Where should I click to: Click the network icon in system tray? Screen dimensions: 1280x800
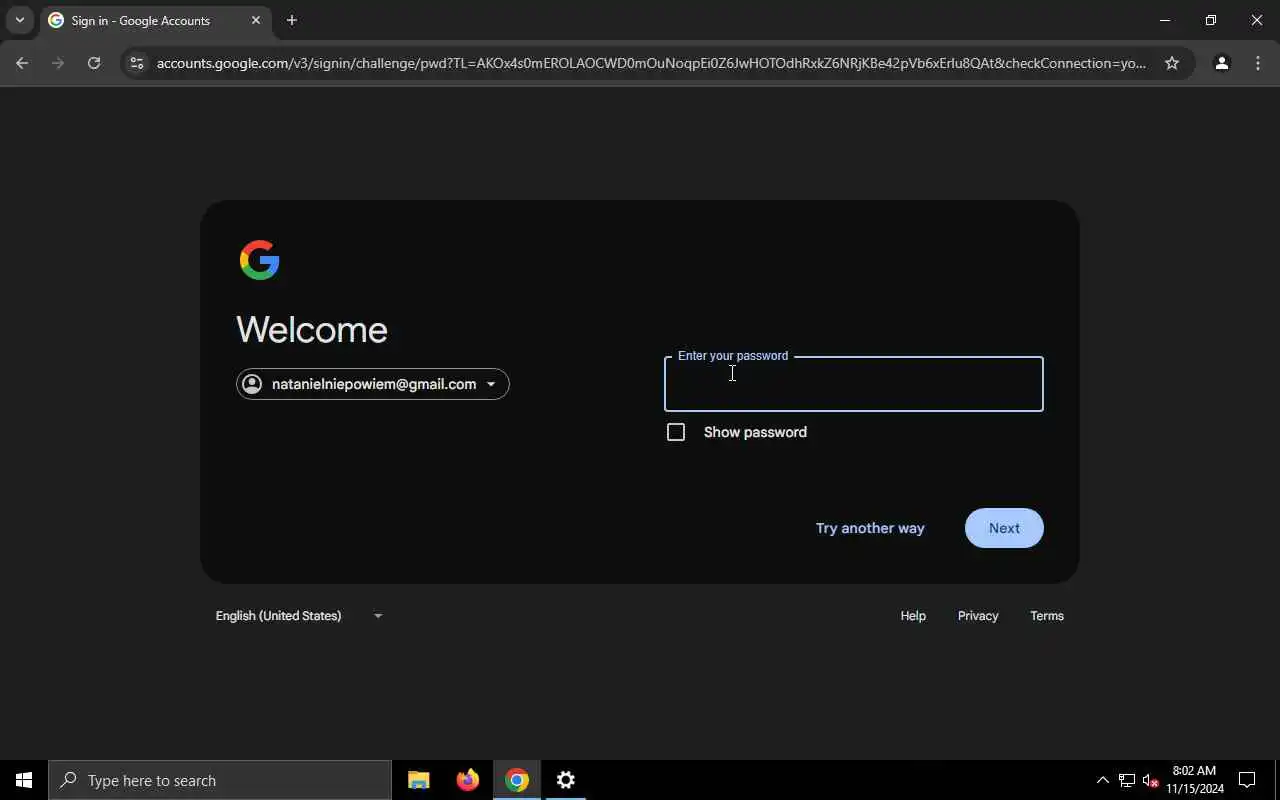coord(1127,780)
